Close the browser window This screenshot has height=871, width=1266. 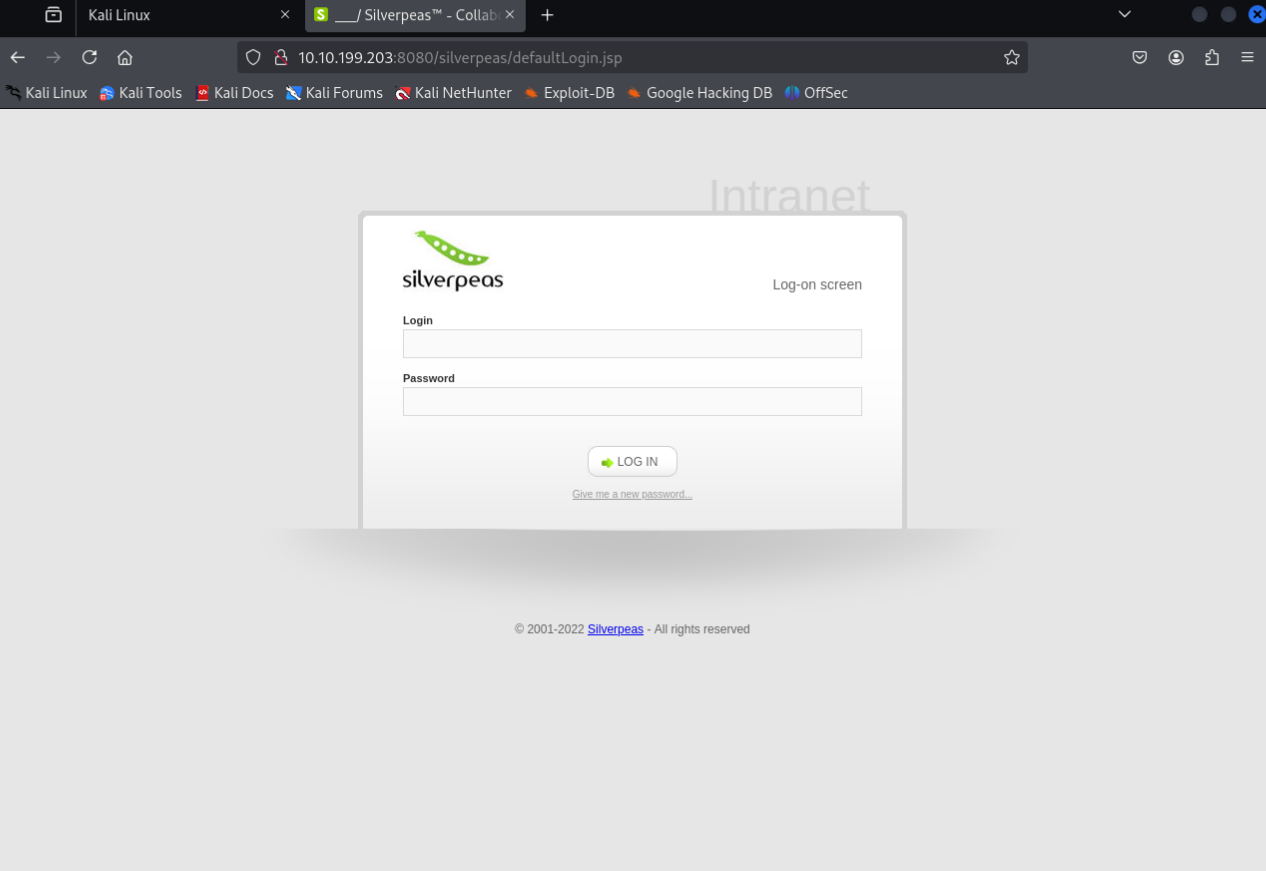[x=1257, y=14]
